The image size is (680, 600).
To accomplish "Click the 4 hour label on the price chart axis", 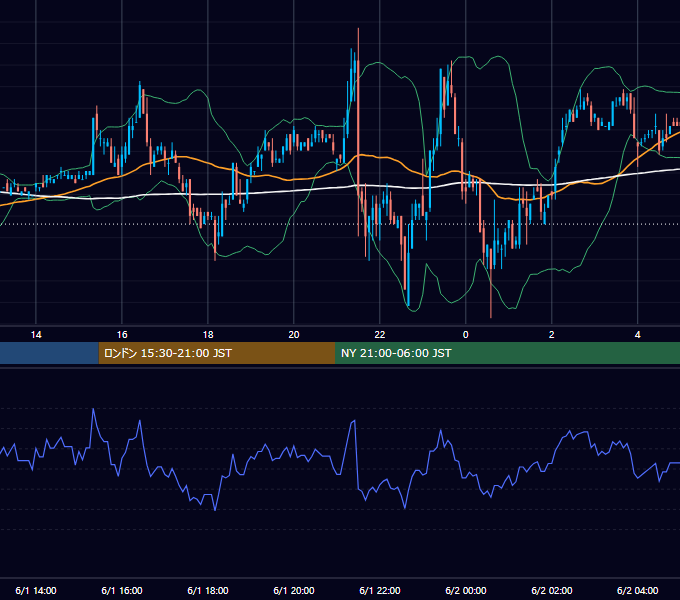I will (637, 335).
